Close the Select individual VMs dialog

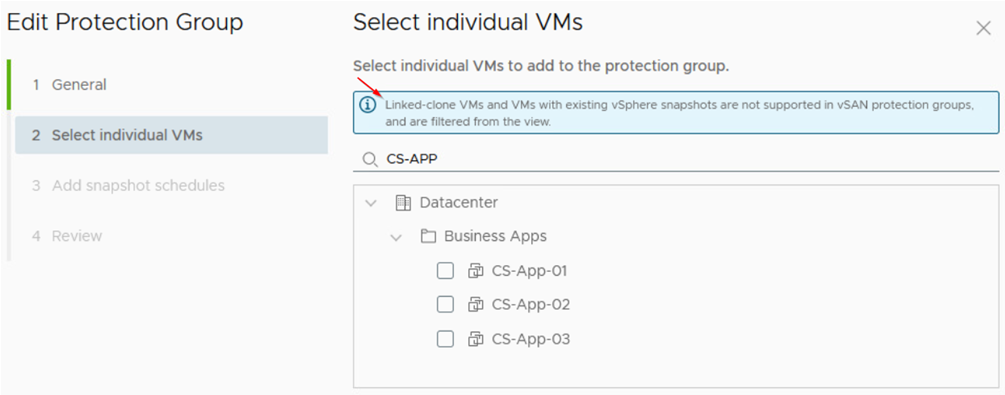[x=983, y=28]
